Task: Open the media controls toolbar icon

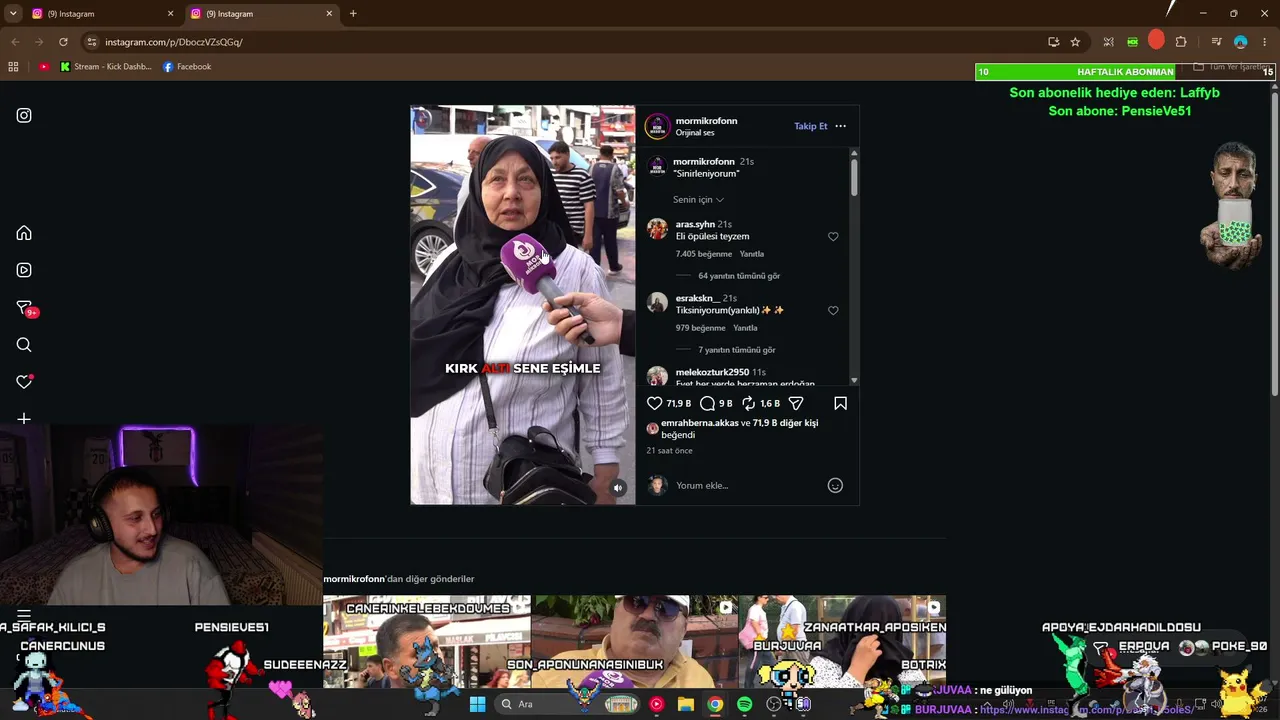Action: [1216, 42]
